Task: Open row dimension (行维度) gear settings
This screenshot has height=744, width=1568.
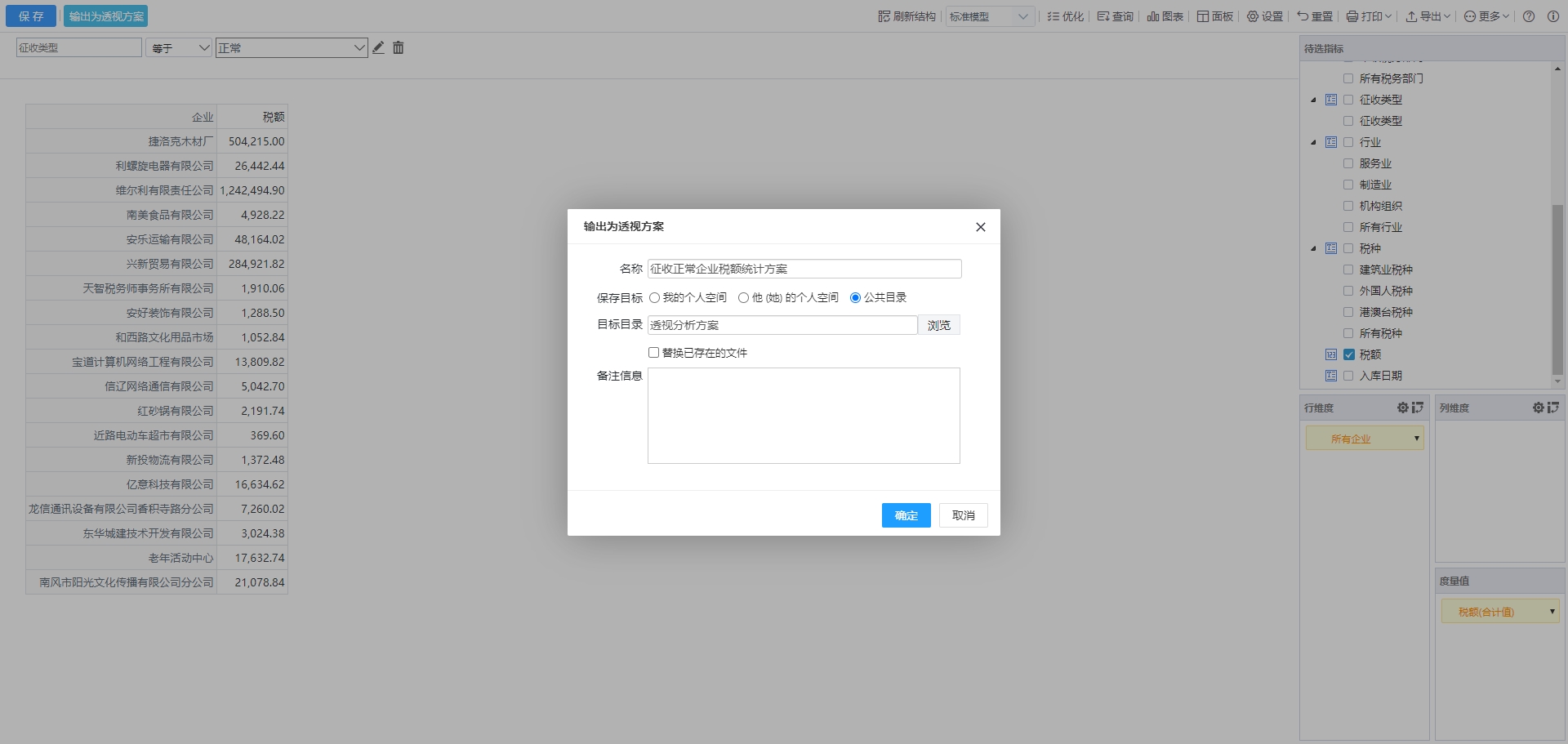Action: (1402, 408)
